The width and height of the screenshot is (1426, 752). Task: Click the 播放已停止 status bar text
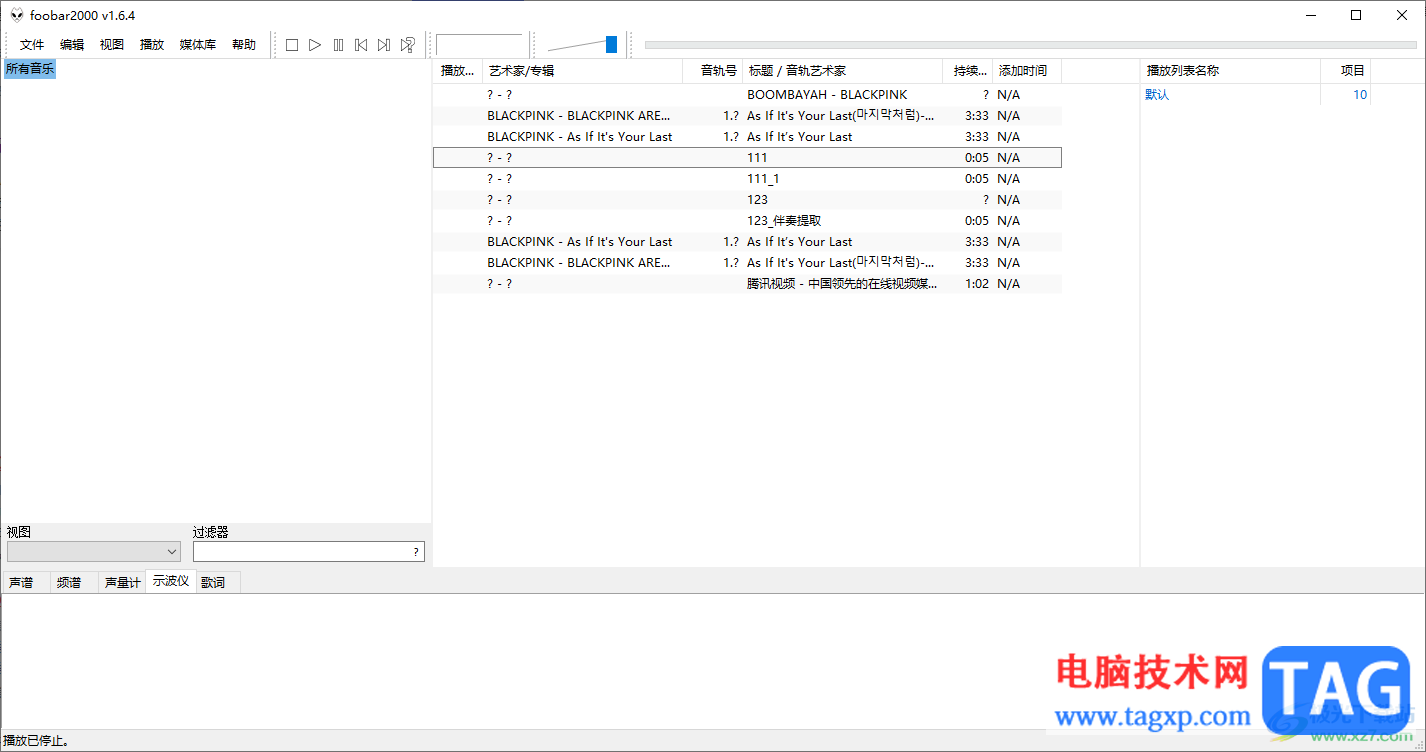pyautogui.click(x=36, y=741)
